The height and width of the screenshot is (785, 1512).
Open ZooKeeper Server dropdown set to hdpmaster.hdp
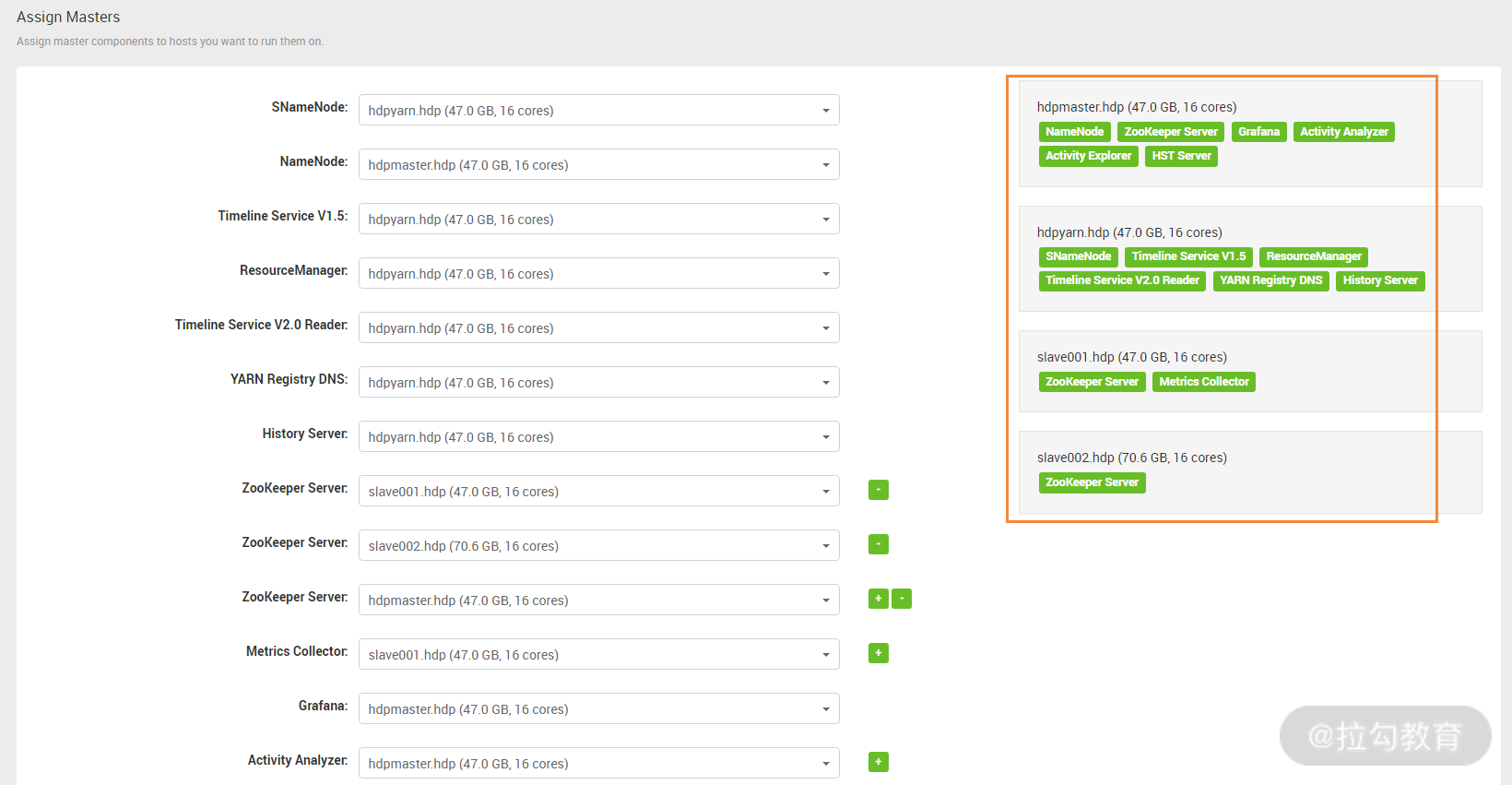point(598,600)
